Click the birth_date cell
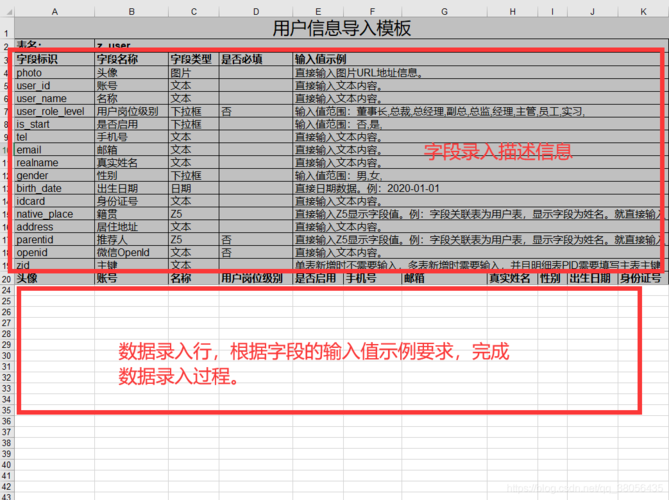Viewport: 669px width, 500px height. (x=55, y=188)
